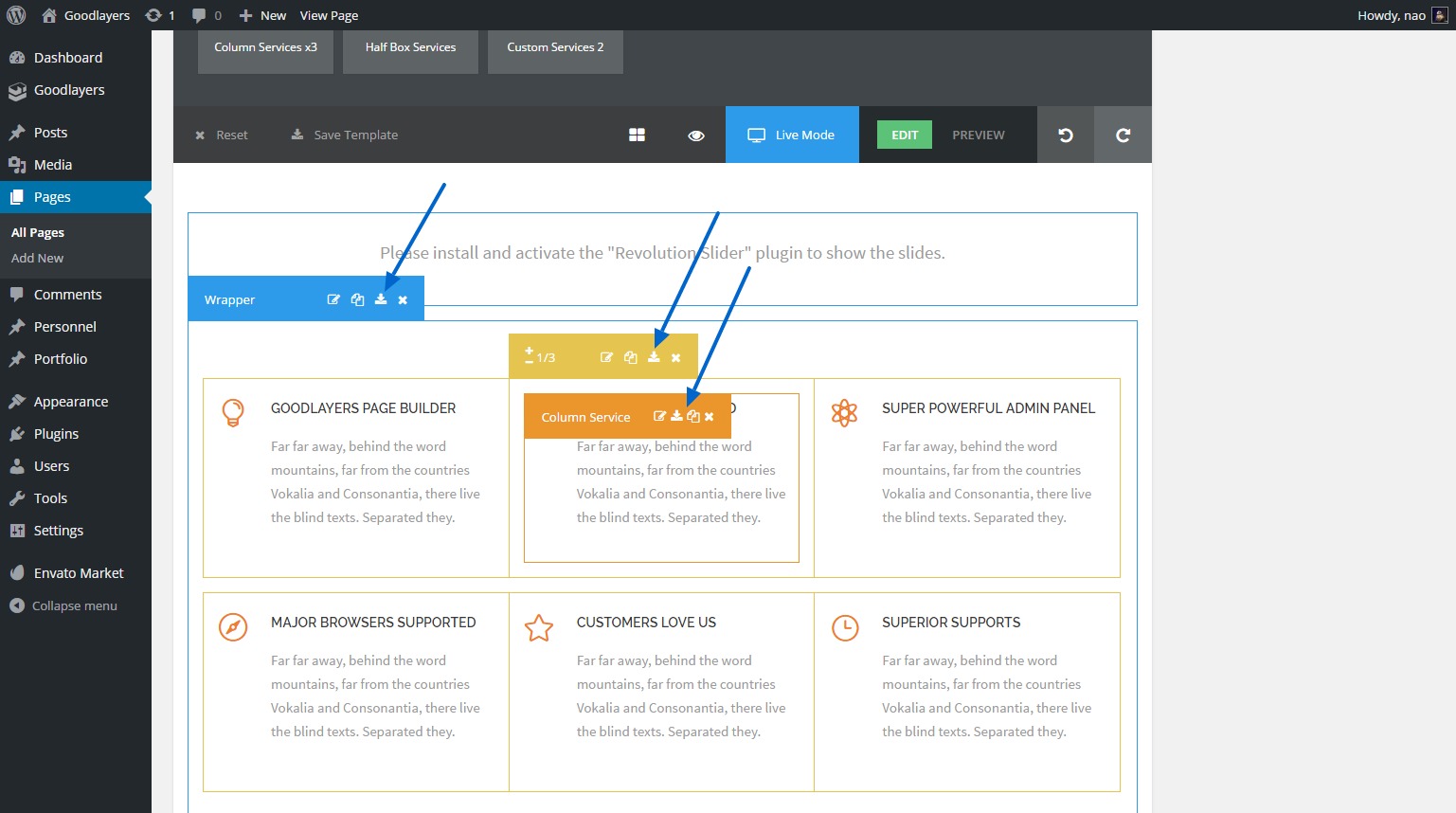Screen dimensions: 1456x813
Task: Open the New content menu in admin bar
Action: click(262, 15)
